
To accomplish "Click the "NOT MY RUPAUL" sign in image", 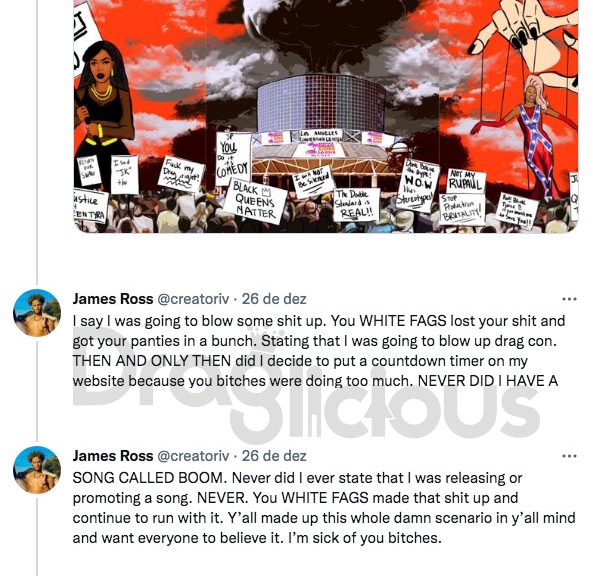I will point(466,182).
